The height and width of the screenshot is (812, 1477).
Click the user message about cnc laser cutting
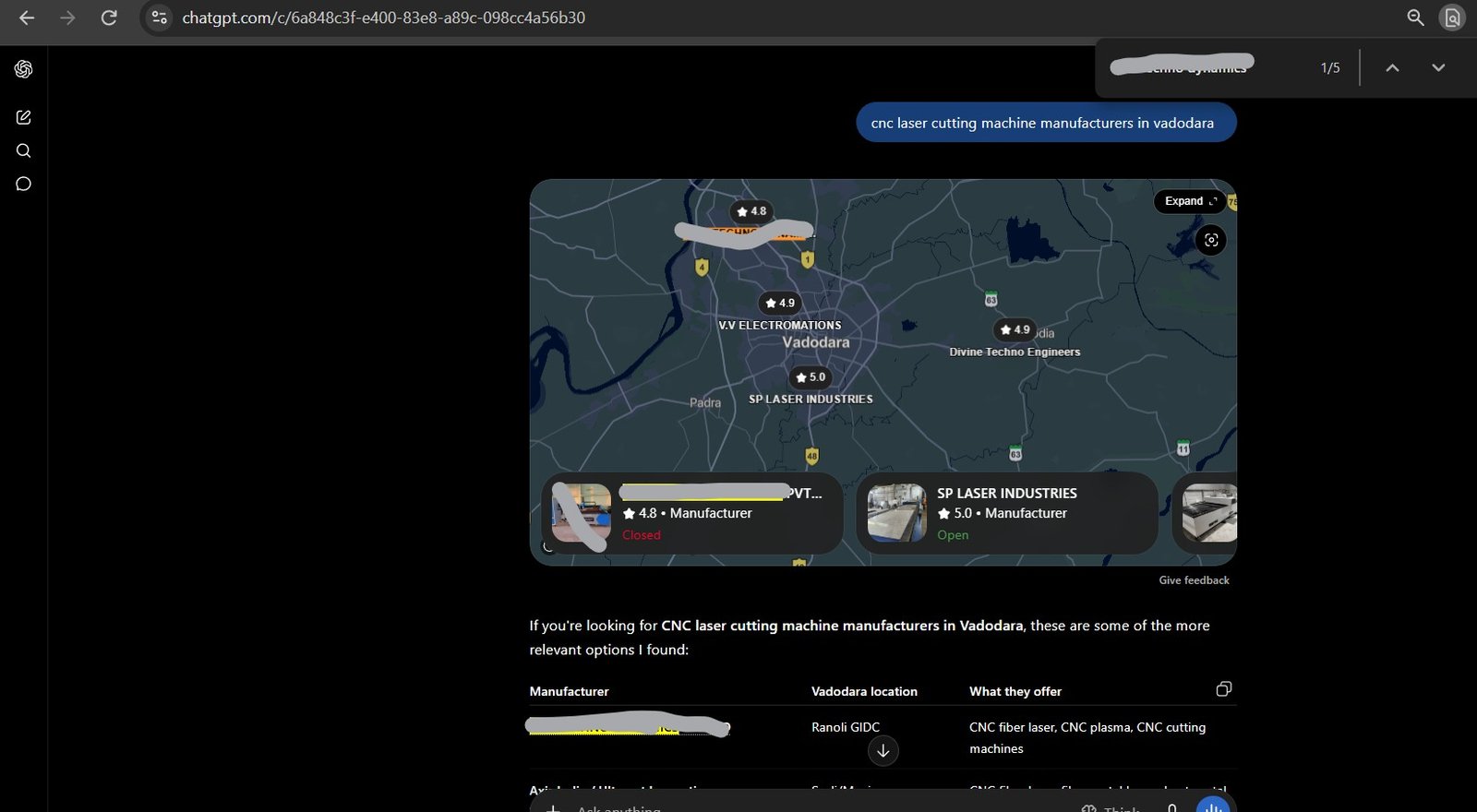pos(1046,123)
